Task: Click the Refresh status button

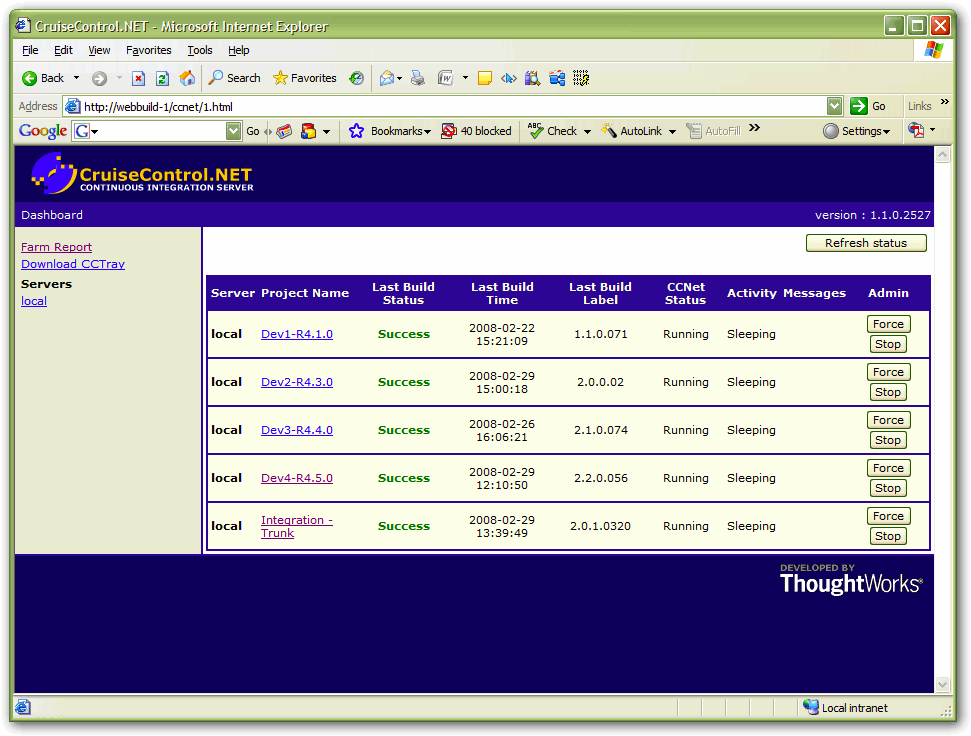Action: [865, 243]
